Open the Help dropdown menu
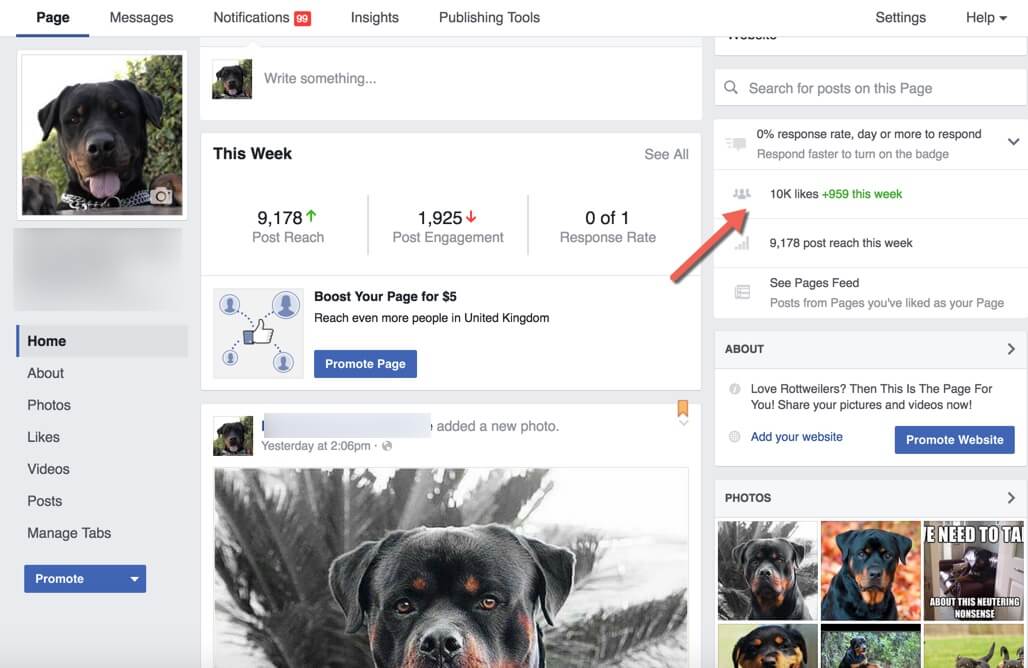The width and height of the screenshot is (1028, 668). [986, 17]
